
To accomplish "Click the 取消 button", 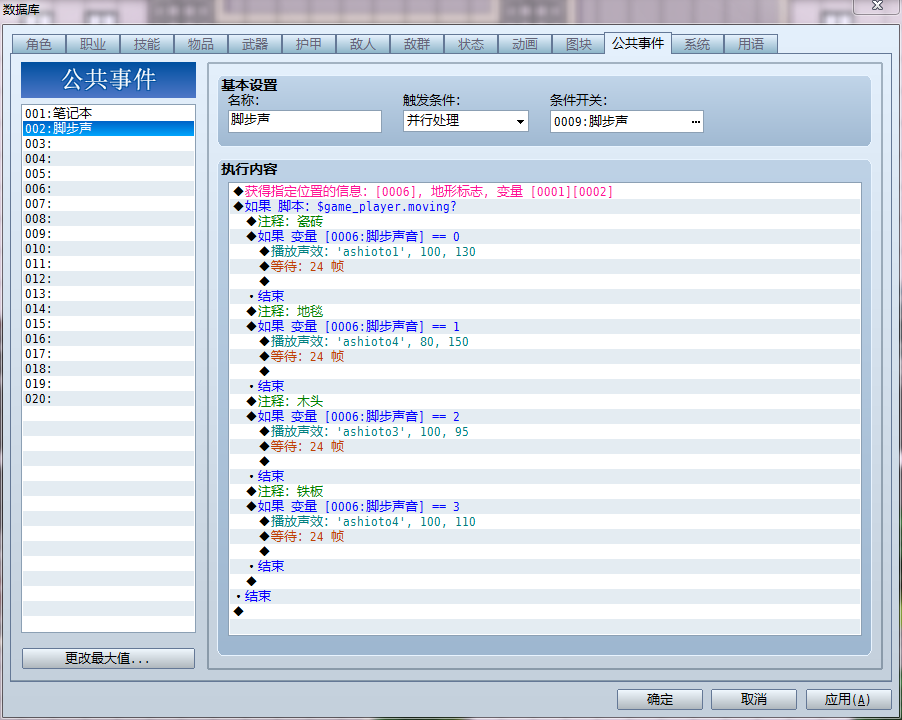I will coord(754,699).
